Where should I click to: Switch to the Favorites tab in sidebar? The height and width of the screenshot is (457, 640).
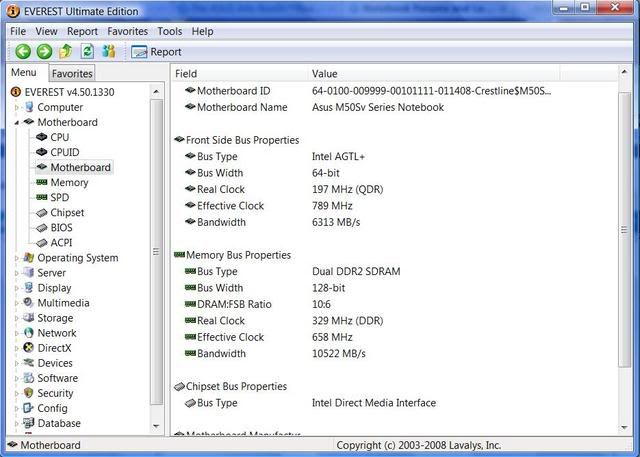click(72, 73)
